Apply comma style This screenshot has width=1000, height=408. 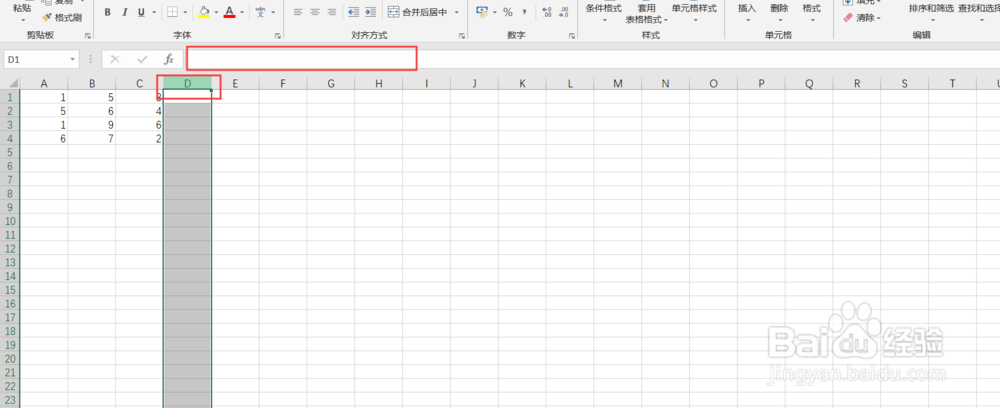[x=524, y=12]
